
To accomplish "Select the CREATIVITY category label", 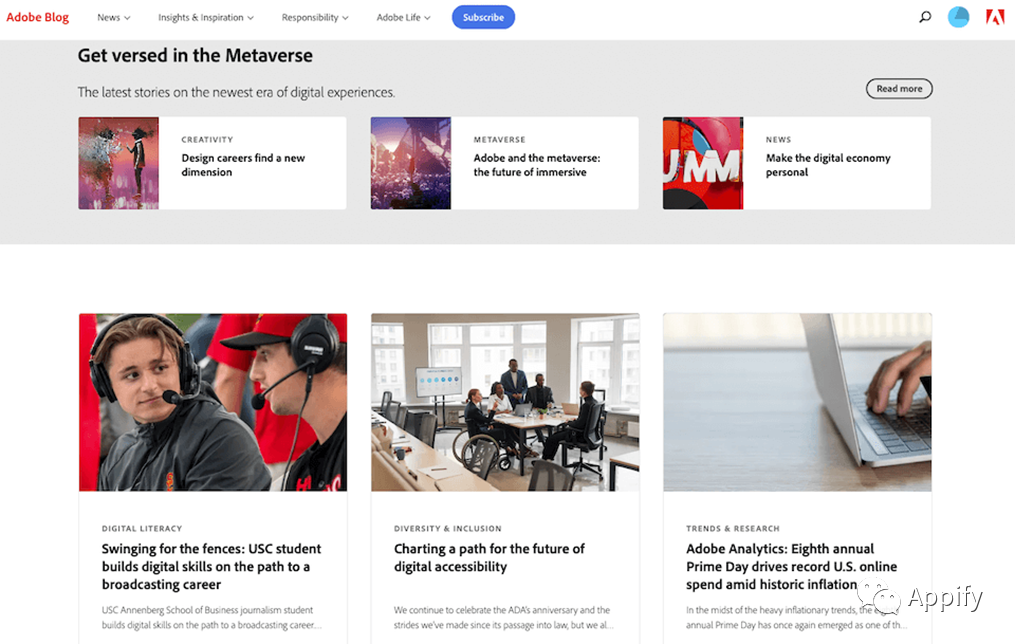I will click(x=207, y=140).
